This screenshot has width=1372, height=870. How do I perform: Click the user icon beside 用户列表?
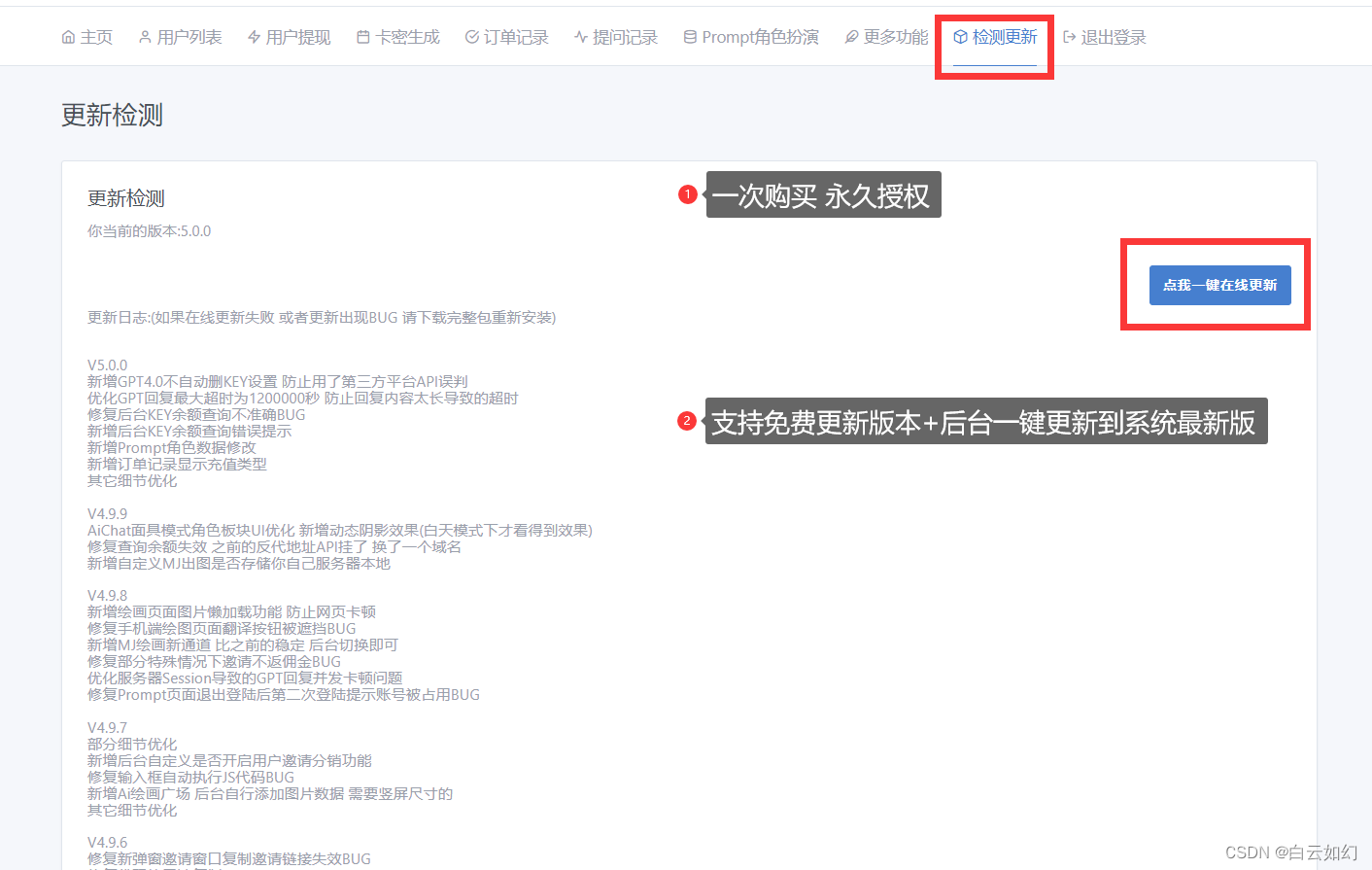click(145, 37)
